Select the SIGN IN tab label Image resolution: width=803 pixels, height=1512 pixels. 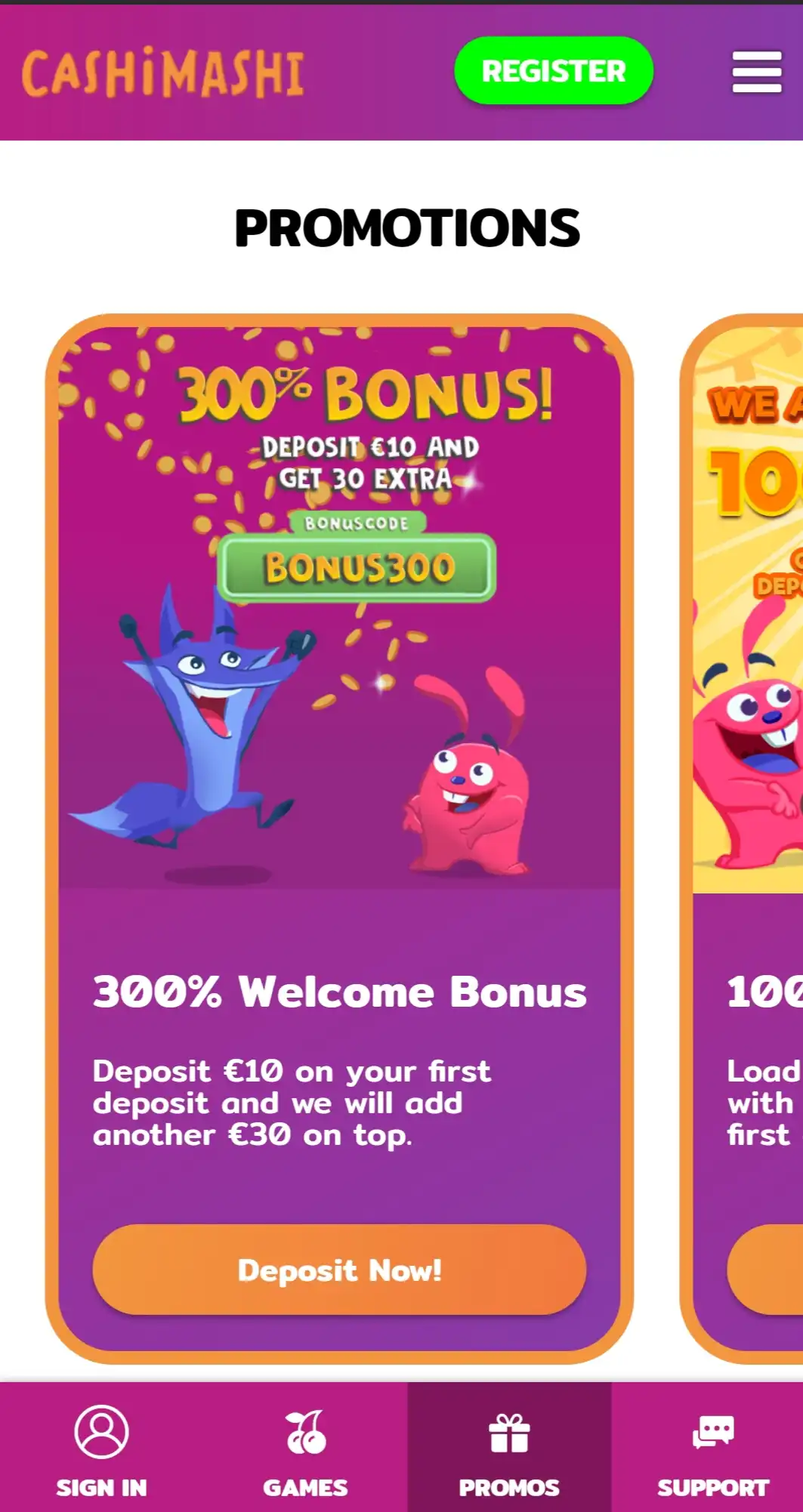(x=101, y=1488)
